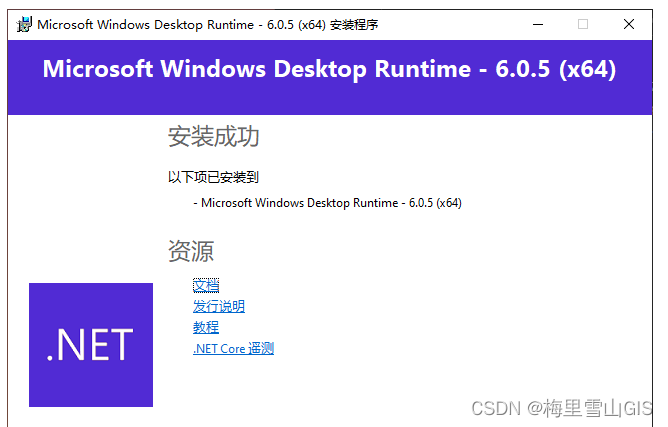Click the window title bar text
This screenshot has height=427, width=668.
pos(207,25)
